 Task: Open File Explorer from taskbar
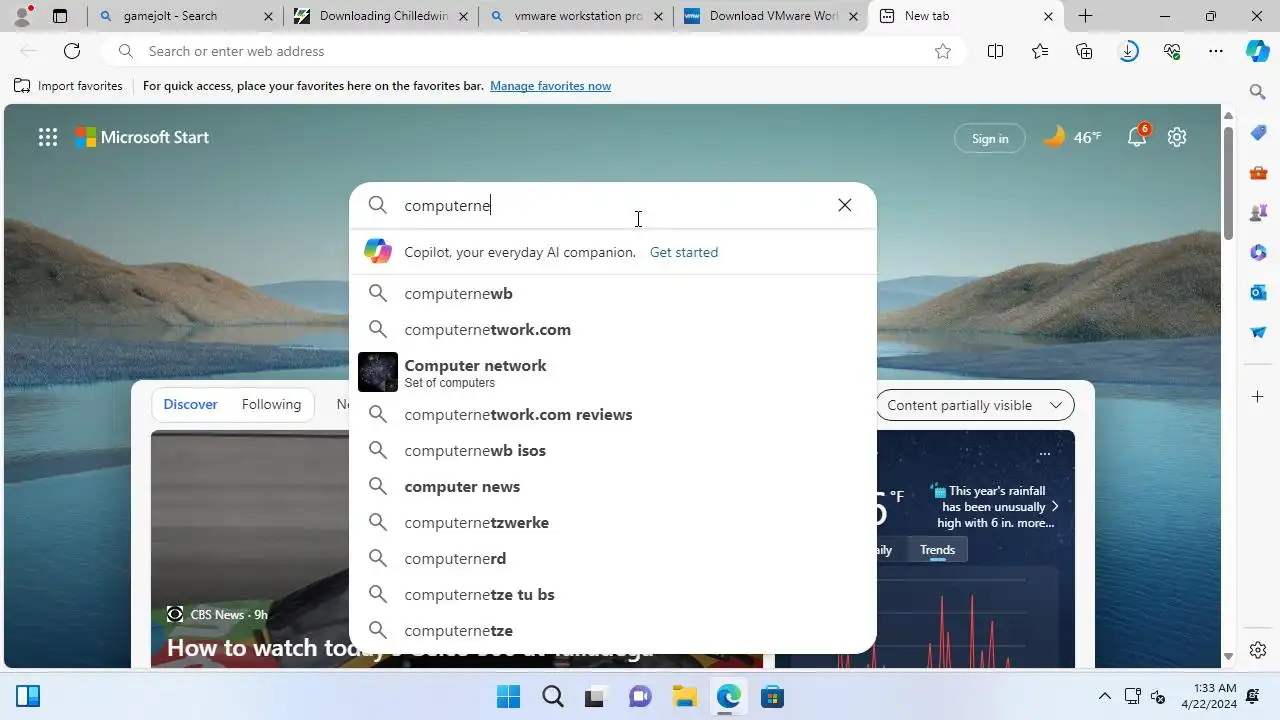pyautogui.click(x=684, y=696)
